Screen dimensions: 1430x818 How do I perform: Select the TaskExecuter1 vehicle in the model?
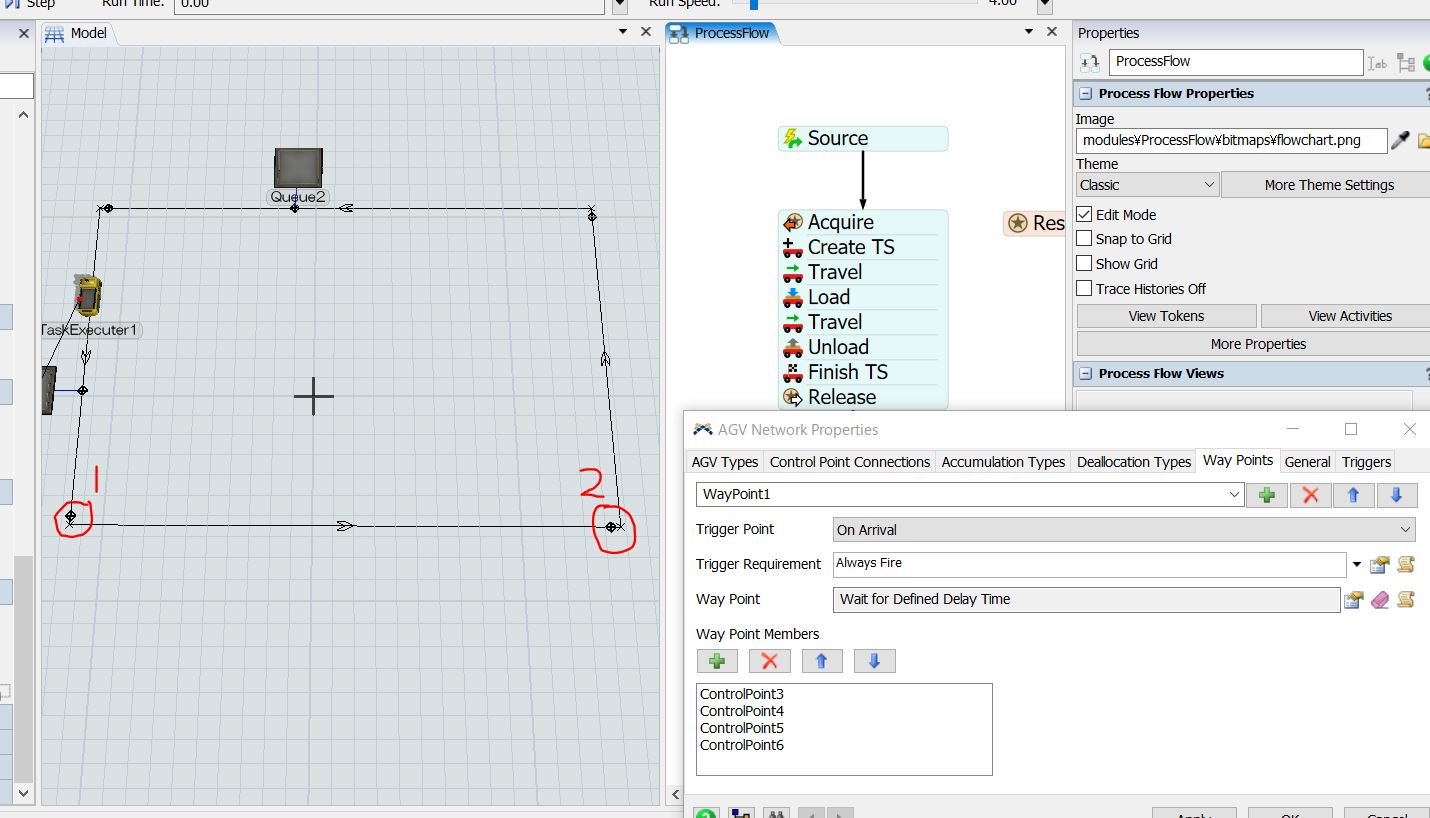tap(89, 296)
